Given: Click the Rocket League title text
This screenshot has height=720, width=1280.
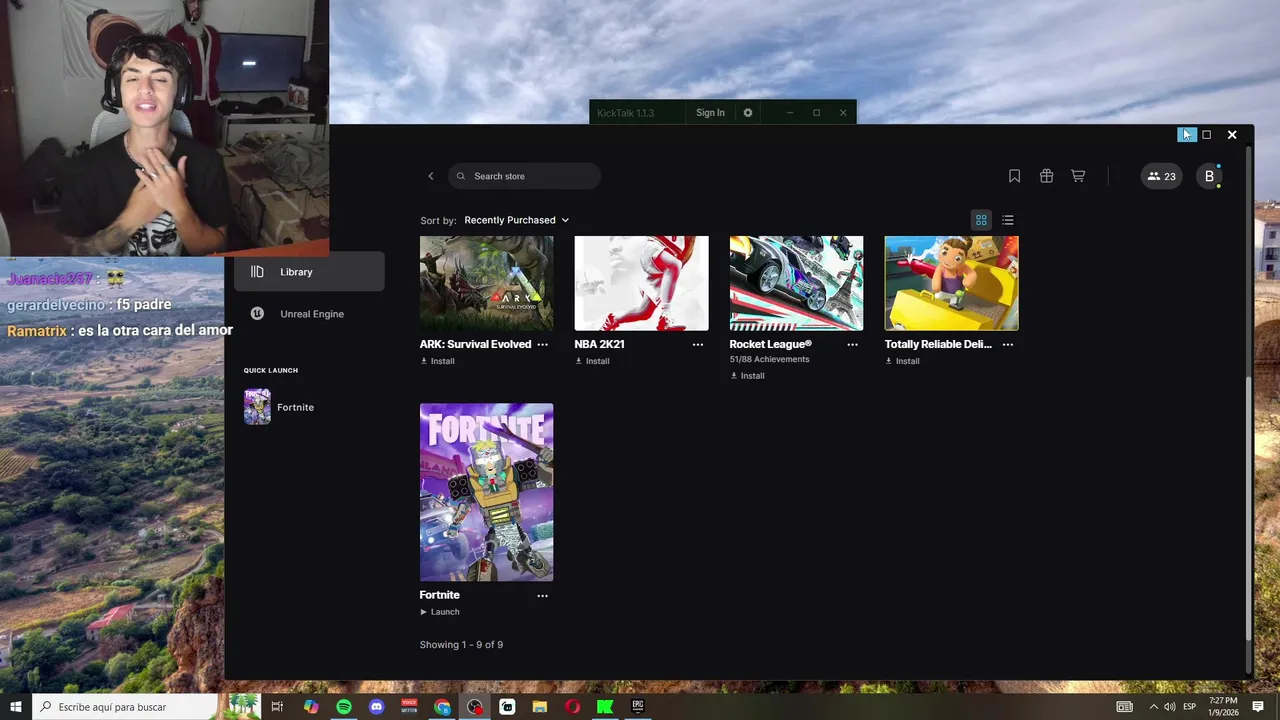Looking at the screenshot, I should 770,344.
